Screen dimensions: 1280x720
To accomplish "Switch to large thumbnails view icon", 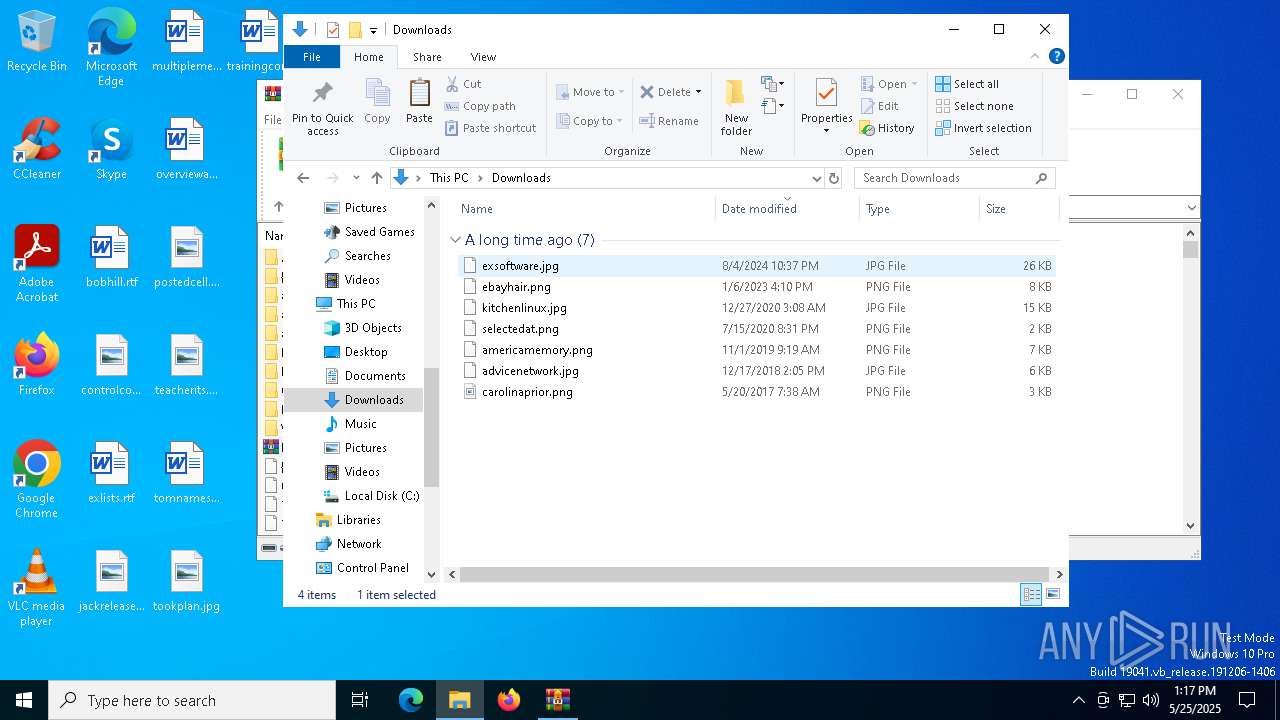I will click(1053, 594).
